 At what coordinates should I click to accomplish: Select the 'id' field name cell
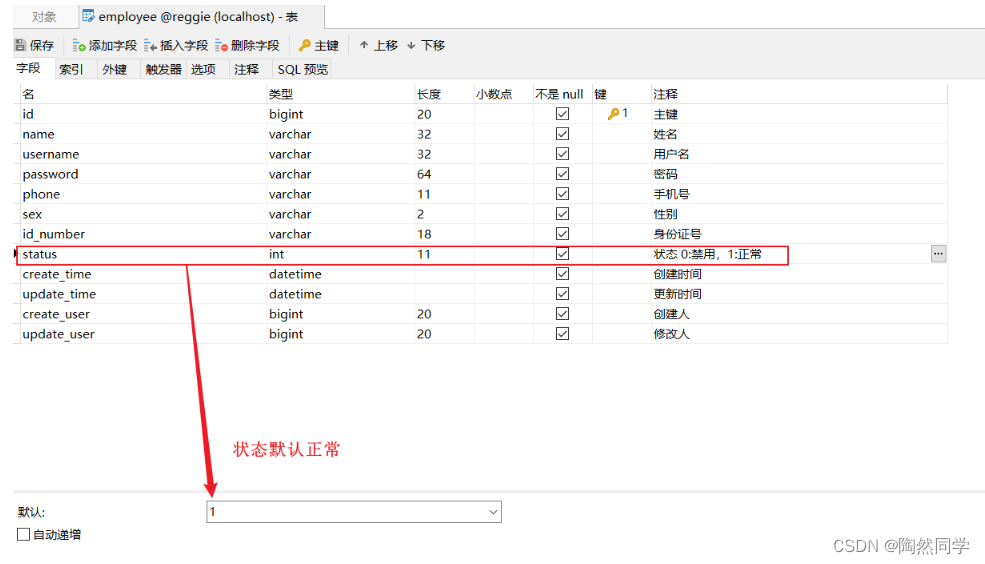[x=141, y=114]
